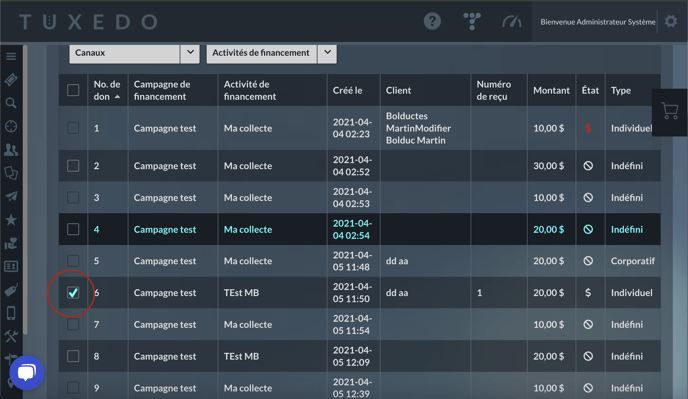This screenshot has width=688, height=399.
Task: Click amount 30,00 $ in row 2
Action: (548, 165)
